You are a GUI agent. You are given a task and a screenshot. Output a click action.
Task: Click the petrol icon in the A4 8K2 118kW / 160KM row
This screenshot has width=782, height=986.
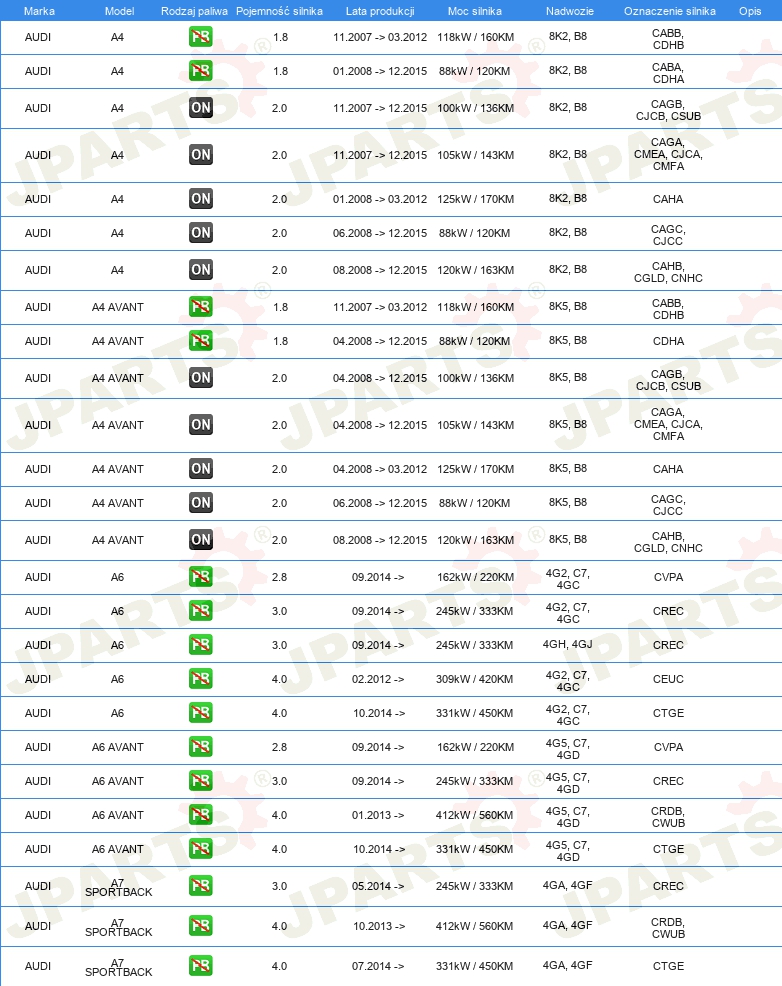tap(201, 36)
